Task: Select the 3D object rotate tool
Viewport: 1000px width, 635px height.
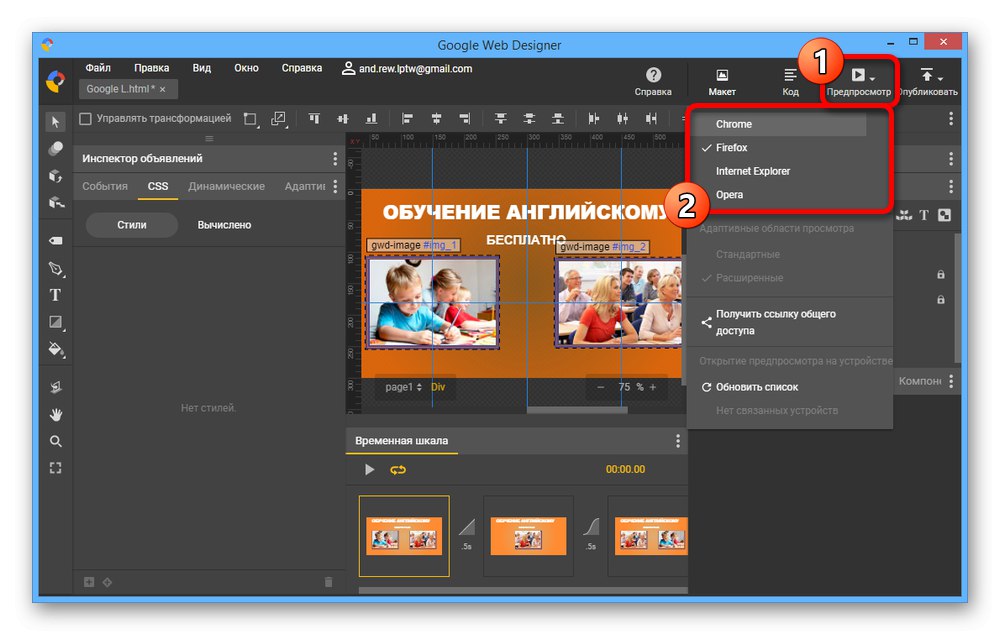Action: pos(55,175)
